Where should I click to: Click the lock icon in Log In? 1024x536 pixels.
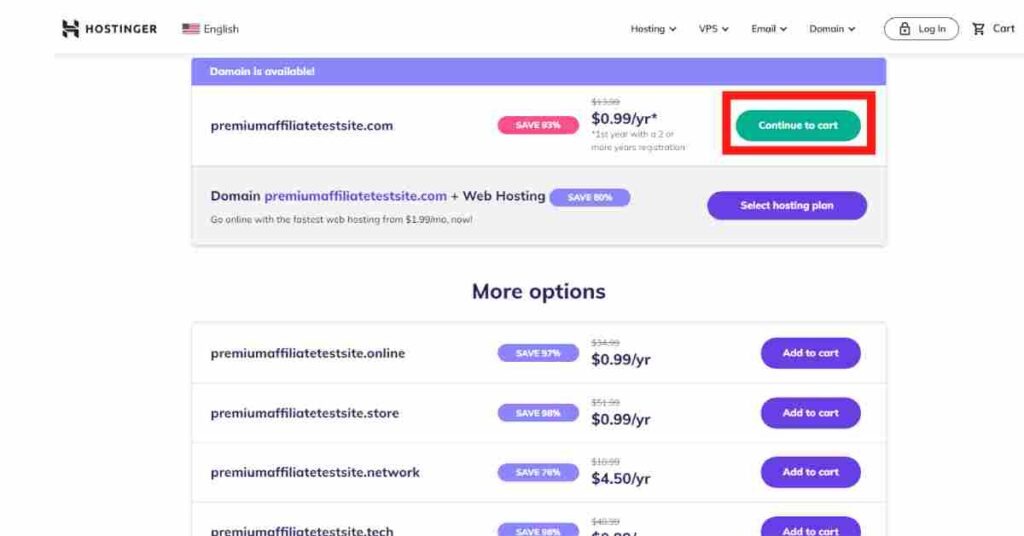[x=904, y=29]
